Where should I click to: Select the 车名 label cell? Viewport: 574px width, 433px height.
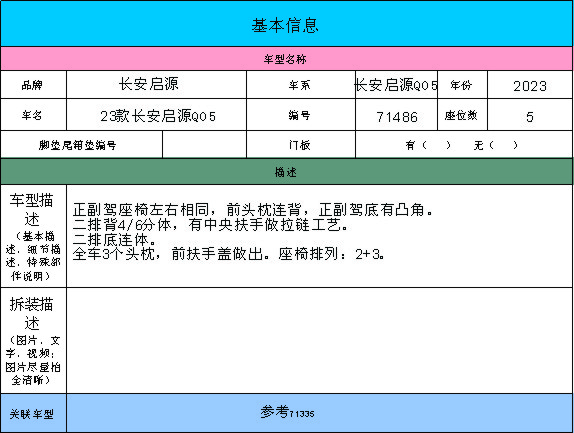click(x=33, y=115)
